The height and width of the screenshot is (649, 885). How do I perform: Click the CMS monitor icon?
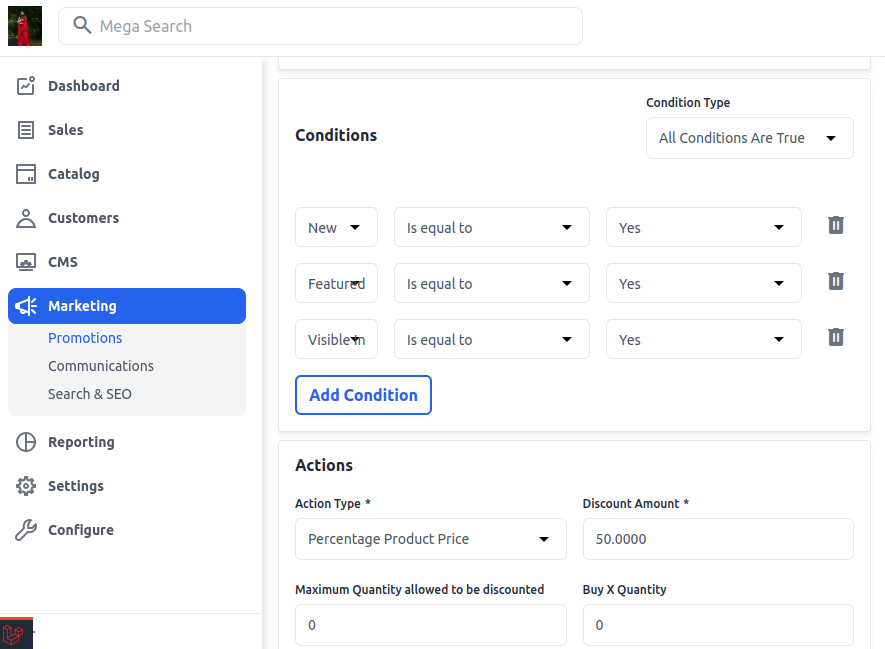tap(25, 262)
